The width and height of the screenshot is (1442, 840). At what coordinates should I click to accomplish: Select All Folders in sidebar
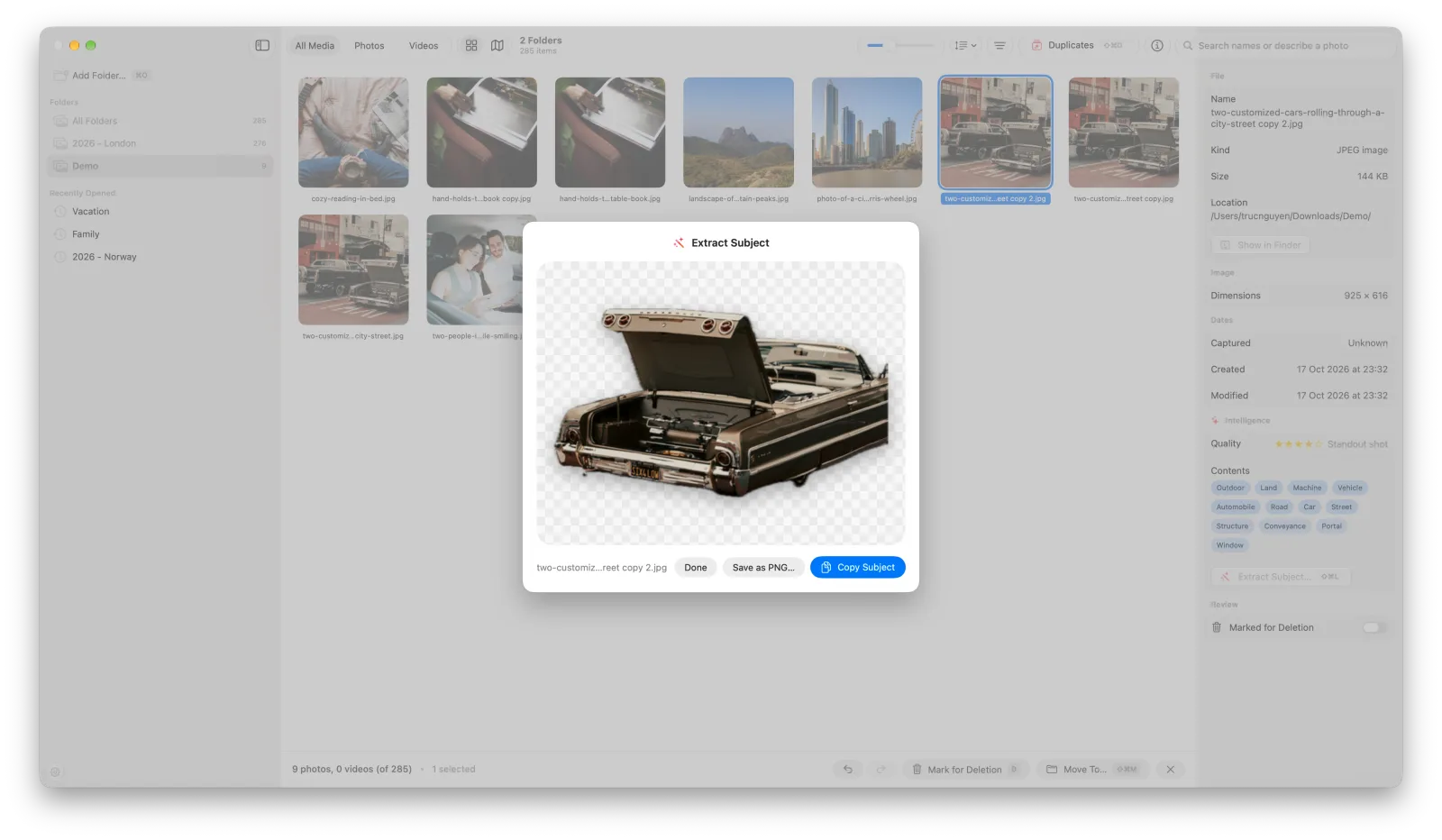tap(160, 121)
